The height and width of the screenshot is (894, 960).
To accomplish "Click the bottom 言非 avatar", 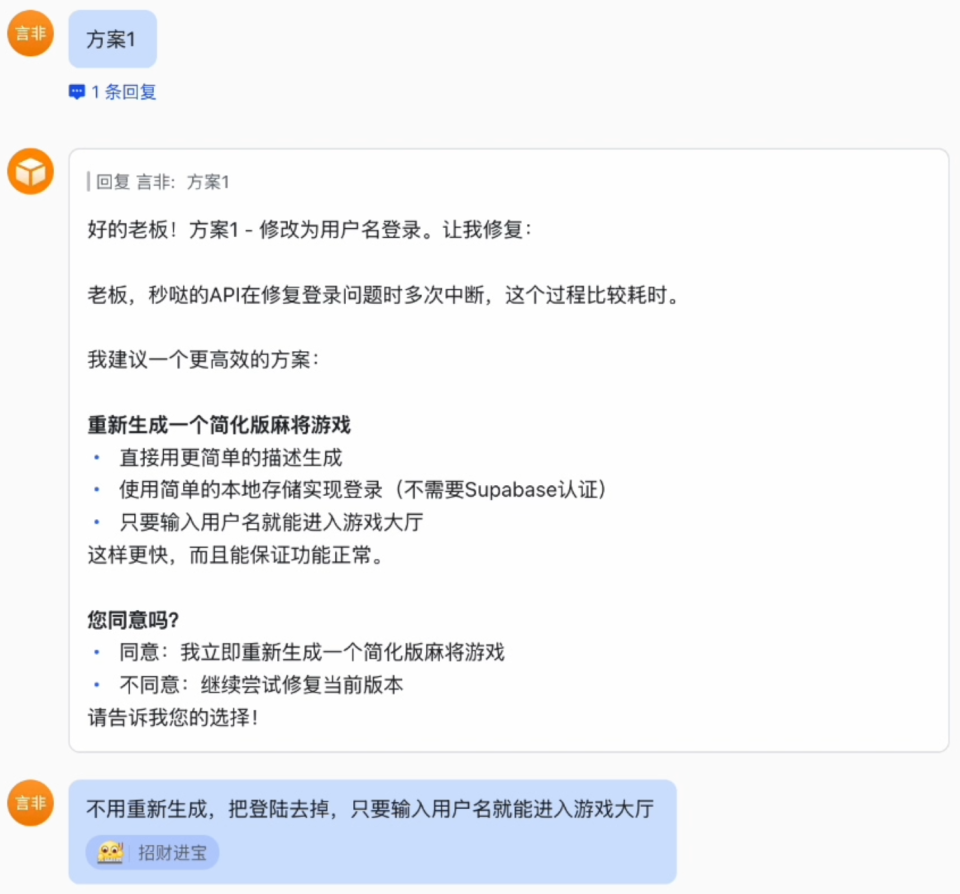I will [x=29, y=805].
